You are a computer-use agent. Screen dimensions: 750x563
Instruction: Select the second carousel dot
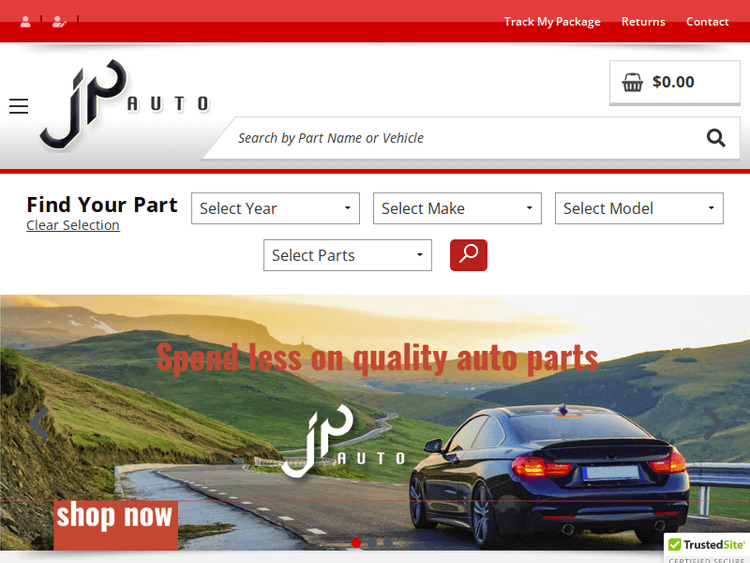point(372,543)
